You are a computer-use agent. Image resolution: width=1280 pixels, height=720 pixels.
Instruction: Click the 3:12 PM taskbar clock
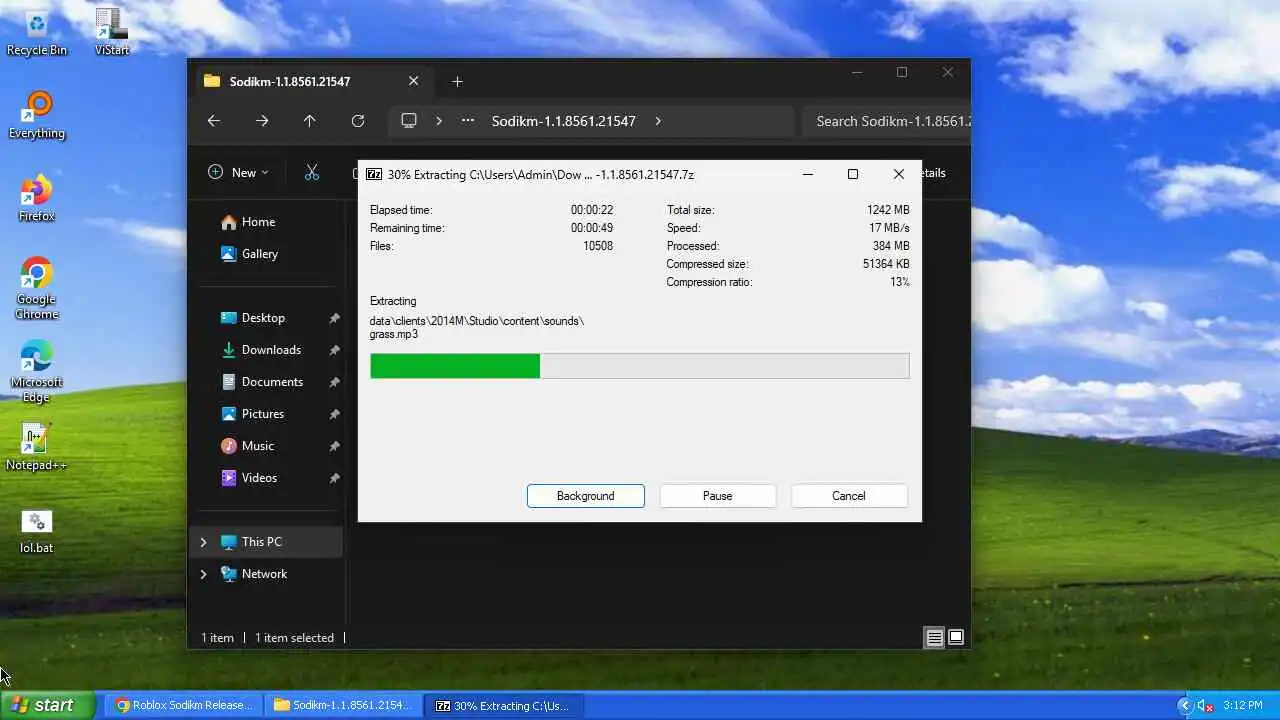[x=1243, y=706]
